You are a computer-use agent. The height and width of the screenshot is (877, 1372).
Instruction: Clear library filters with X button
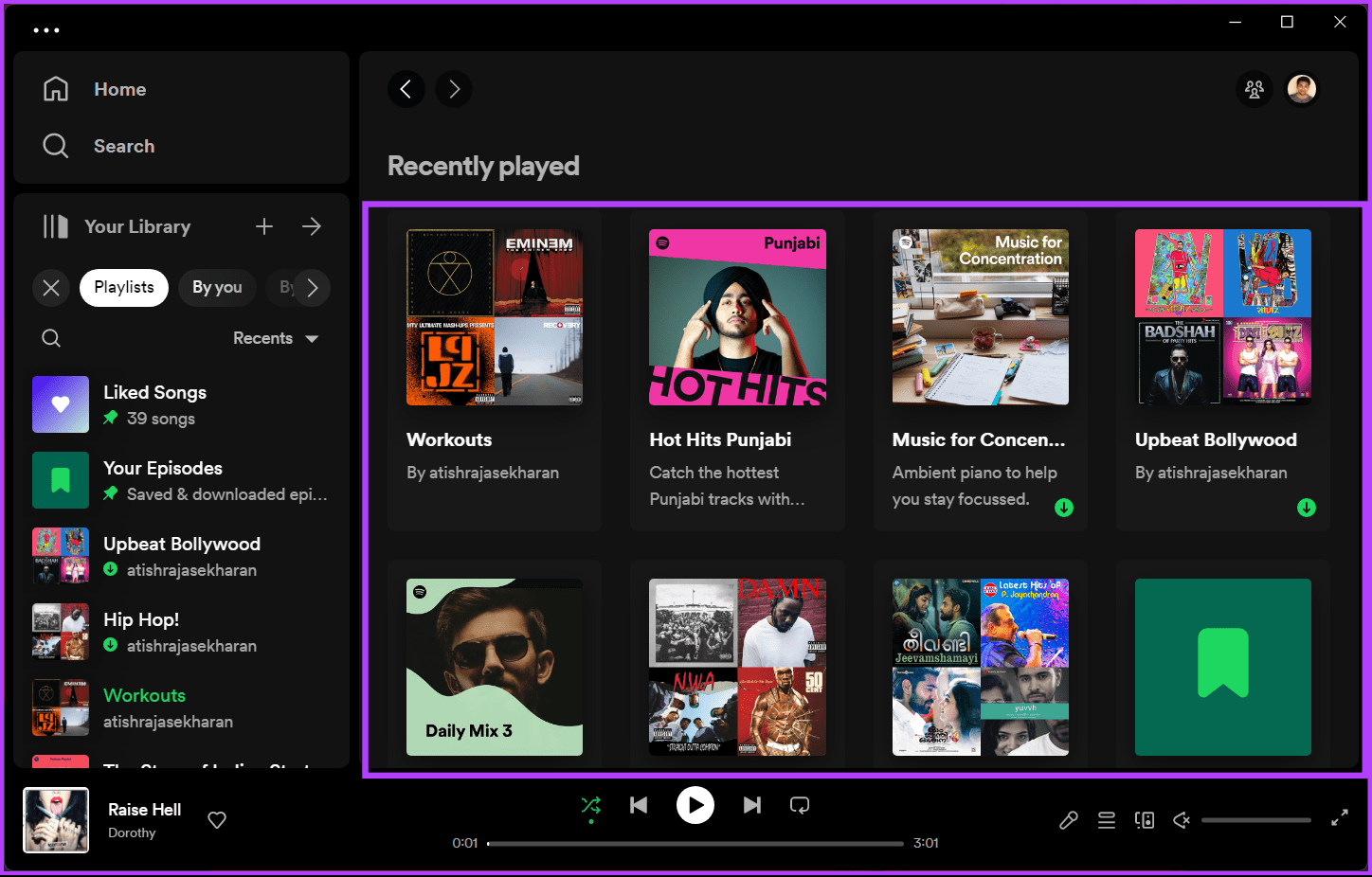coord(51,287)
